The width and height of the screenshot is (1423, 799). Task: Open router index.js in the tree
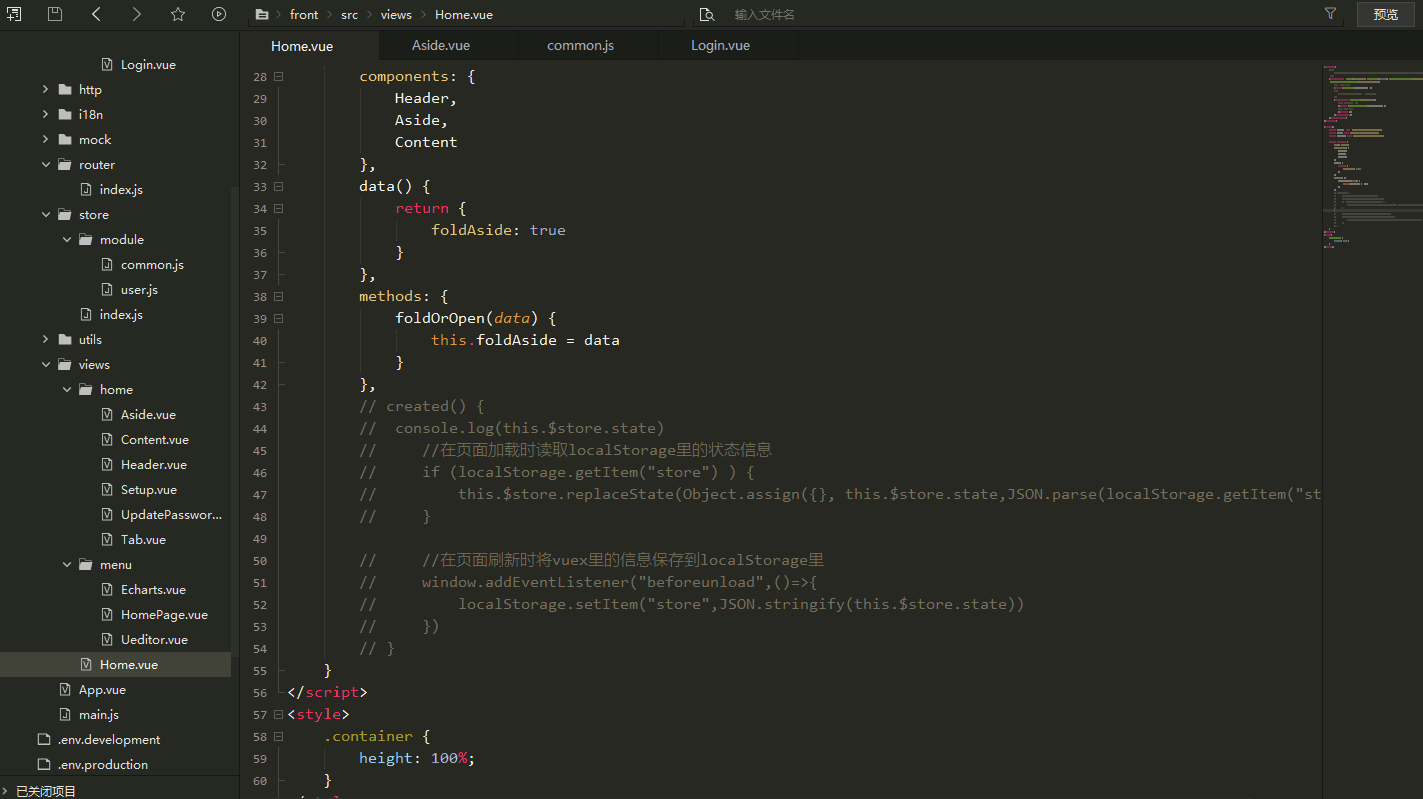[121, 189]
